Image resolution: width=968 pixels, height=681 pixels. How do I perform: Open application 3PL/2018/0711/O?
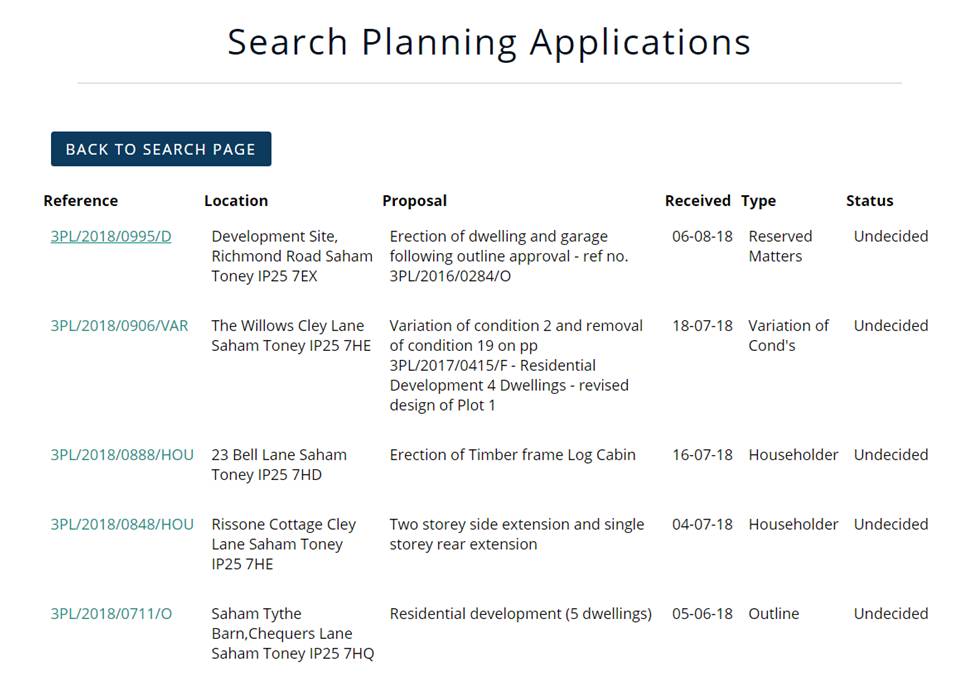pyautogui.click(x=111, y=614)
